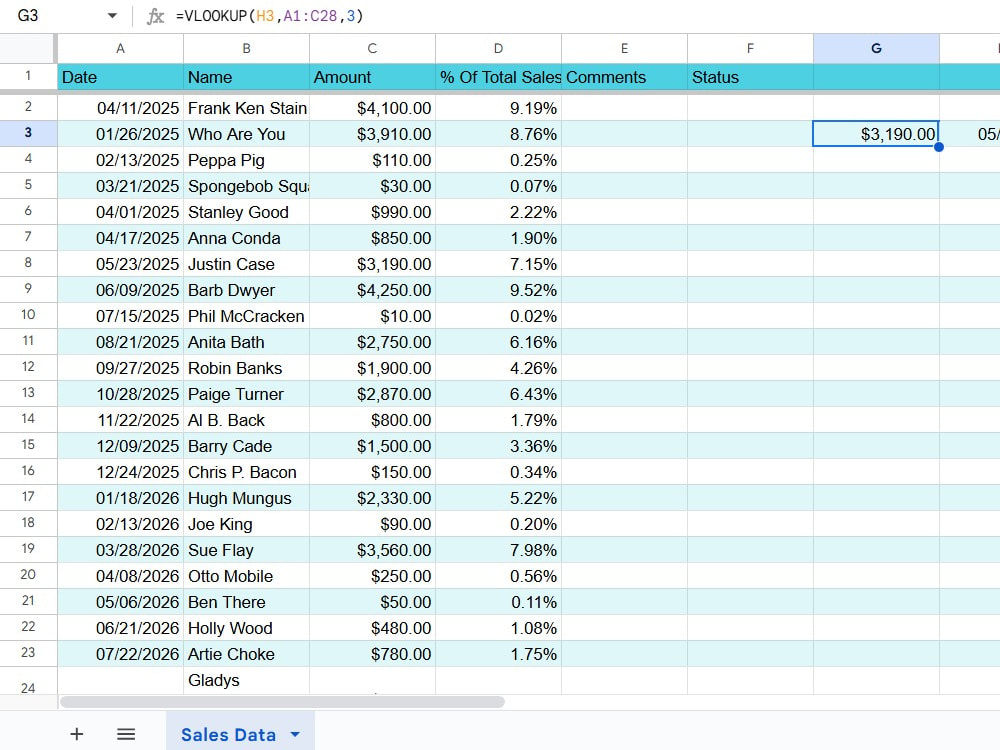Click the Name header cell
The height and width of the screenshot is (750, 1000).
pyautogui.click(x=246, y=77)
